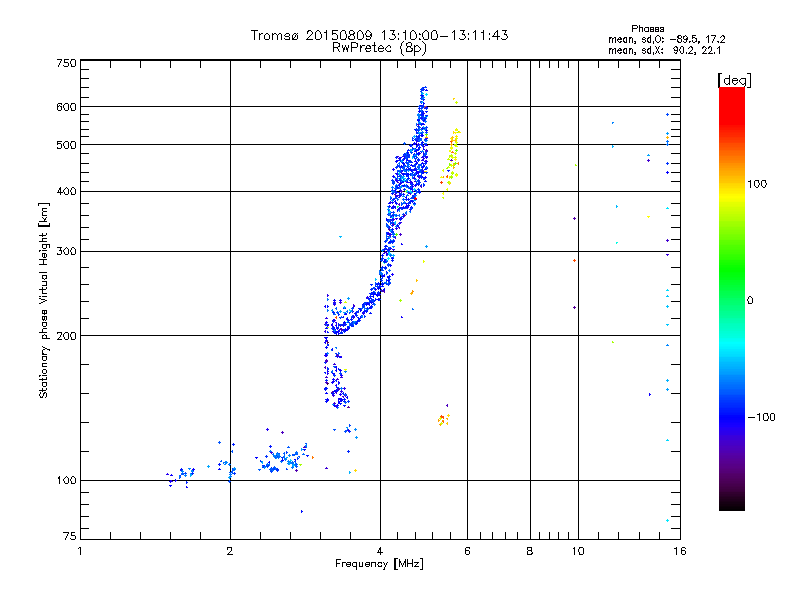Click the black bottom of the phase colorbar
800x600 pixels.
[732, 503]
